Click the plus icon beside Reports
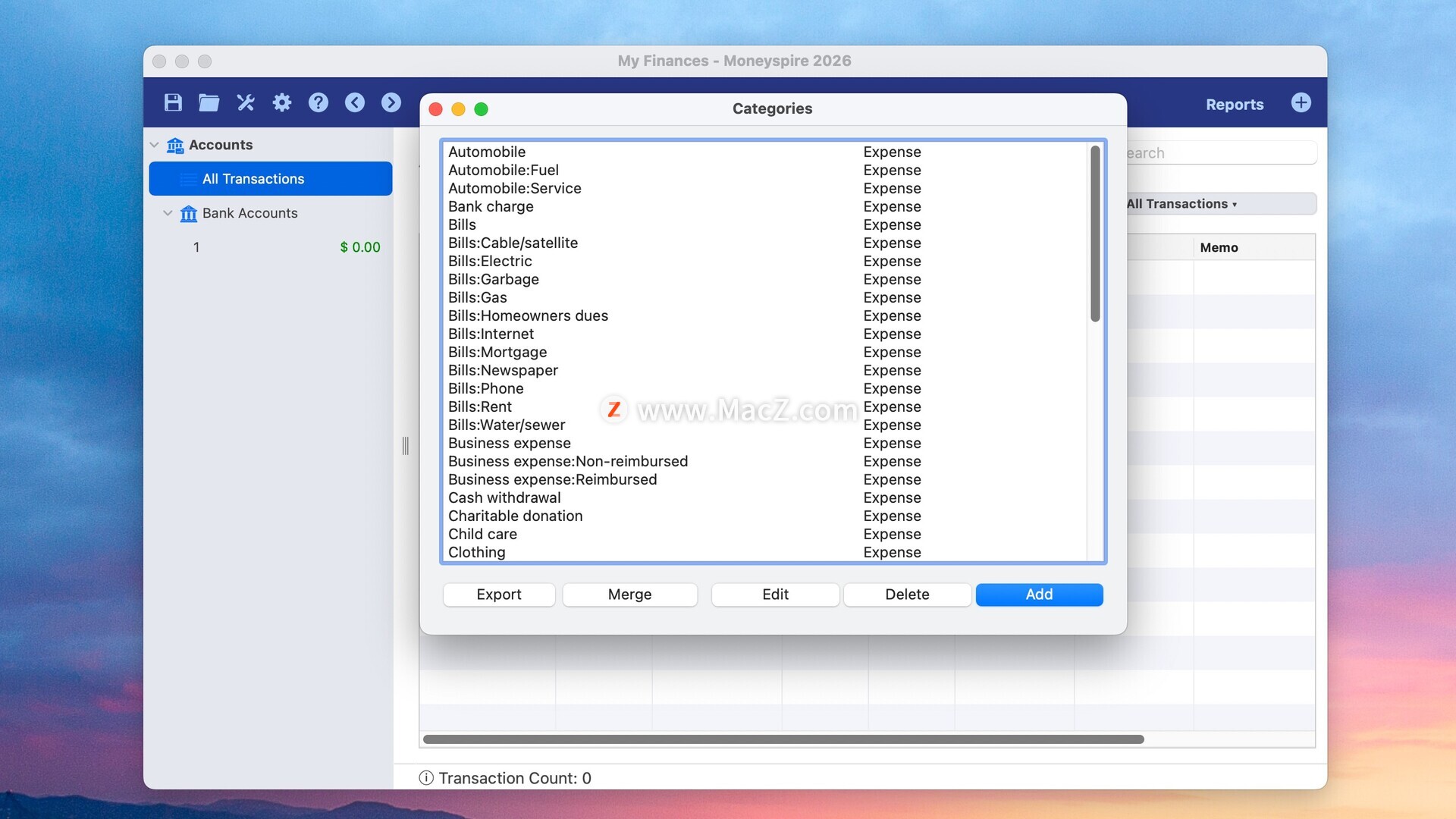 1301,102
